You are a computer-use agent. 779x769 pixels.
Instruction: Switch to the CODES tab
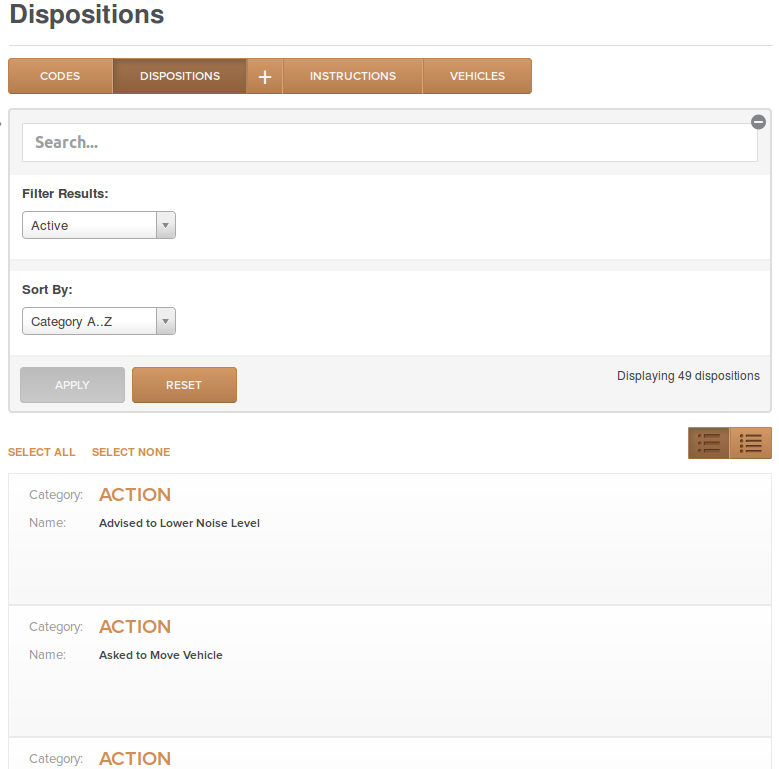[x=60, y=76]
